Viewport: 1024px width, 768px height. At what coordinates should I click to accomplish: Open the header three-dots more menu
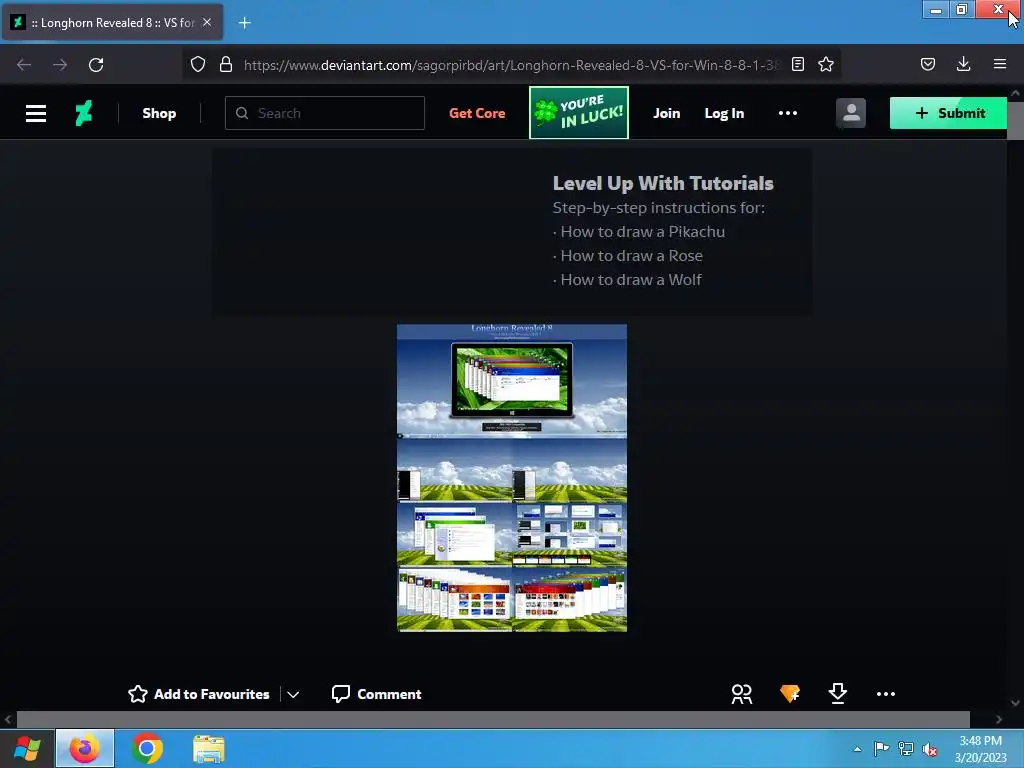[788, 113]
